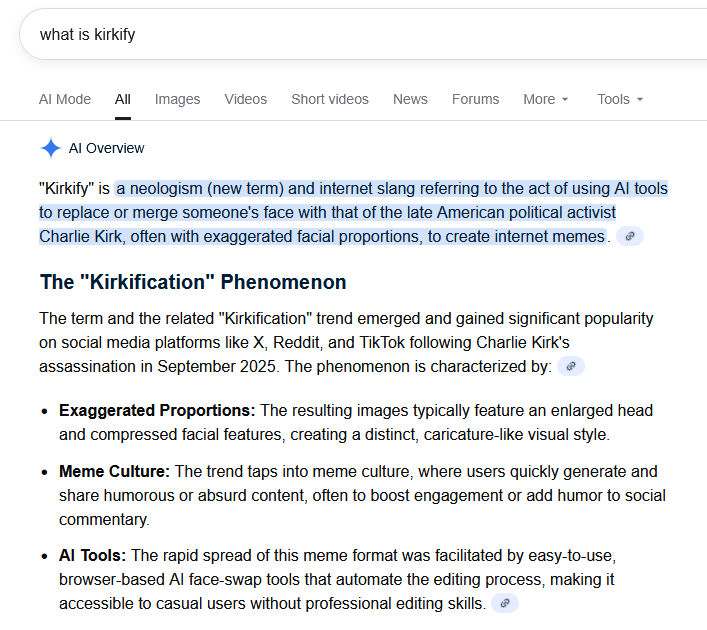Switch to Short videos tab

point(330,99)
